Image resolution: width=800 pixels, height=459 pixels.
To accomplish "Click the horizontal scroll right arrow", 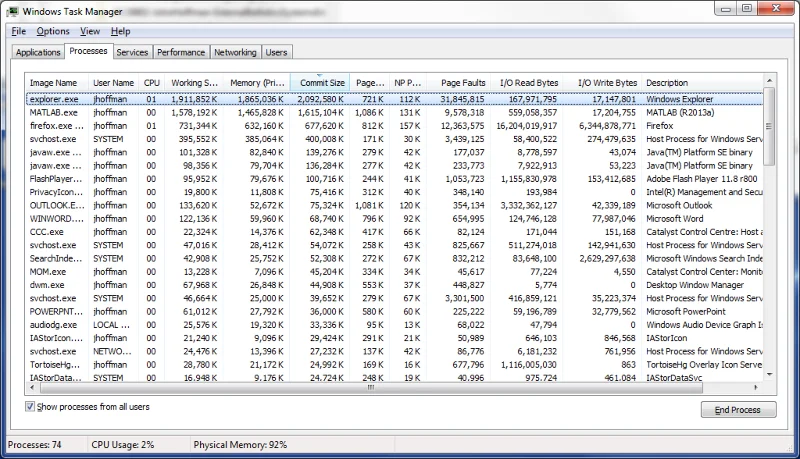I will tap(756, 388).
